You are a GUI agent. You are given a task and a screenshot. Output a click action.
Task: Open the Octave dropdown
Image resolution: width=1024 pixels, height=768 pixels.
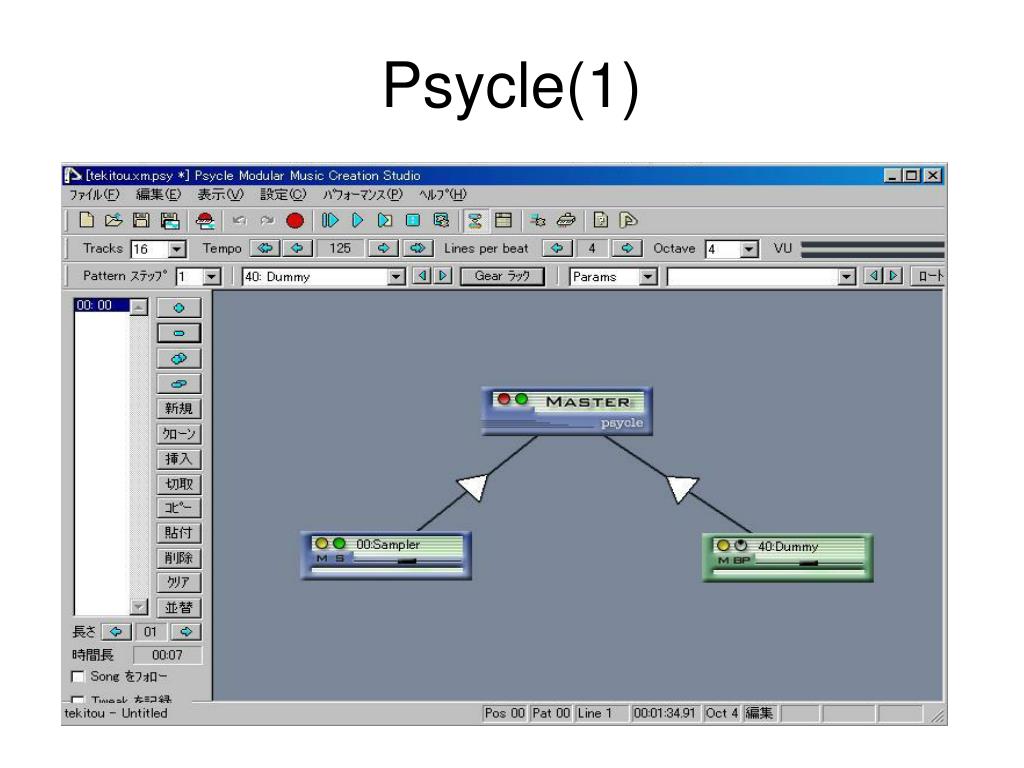(749, 249)
